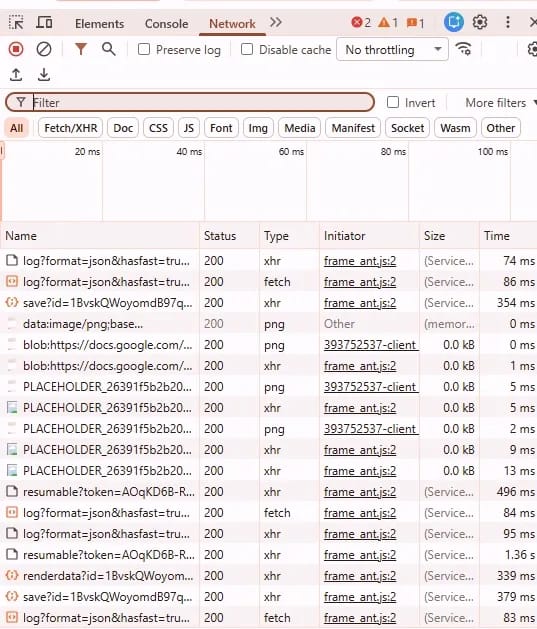Open the AI assistance blue icon

click(x=454, y=22)
